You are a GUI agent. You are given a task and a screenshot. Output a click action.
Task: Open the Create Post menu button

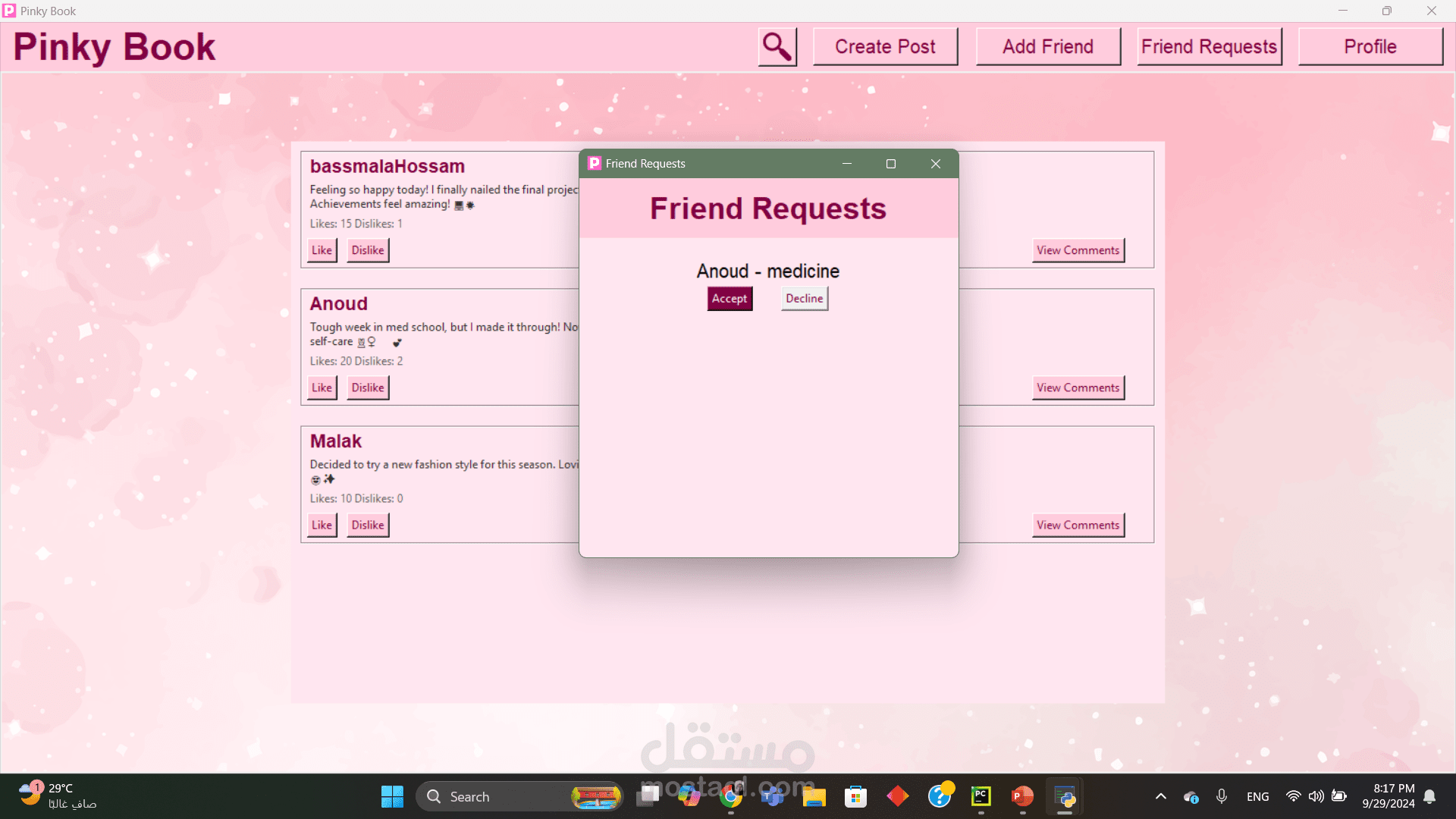click(885, 47)
